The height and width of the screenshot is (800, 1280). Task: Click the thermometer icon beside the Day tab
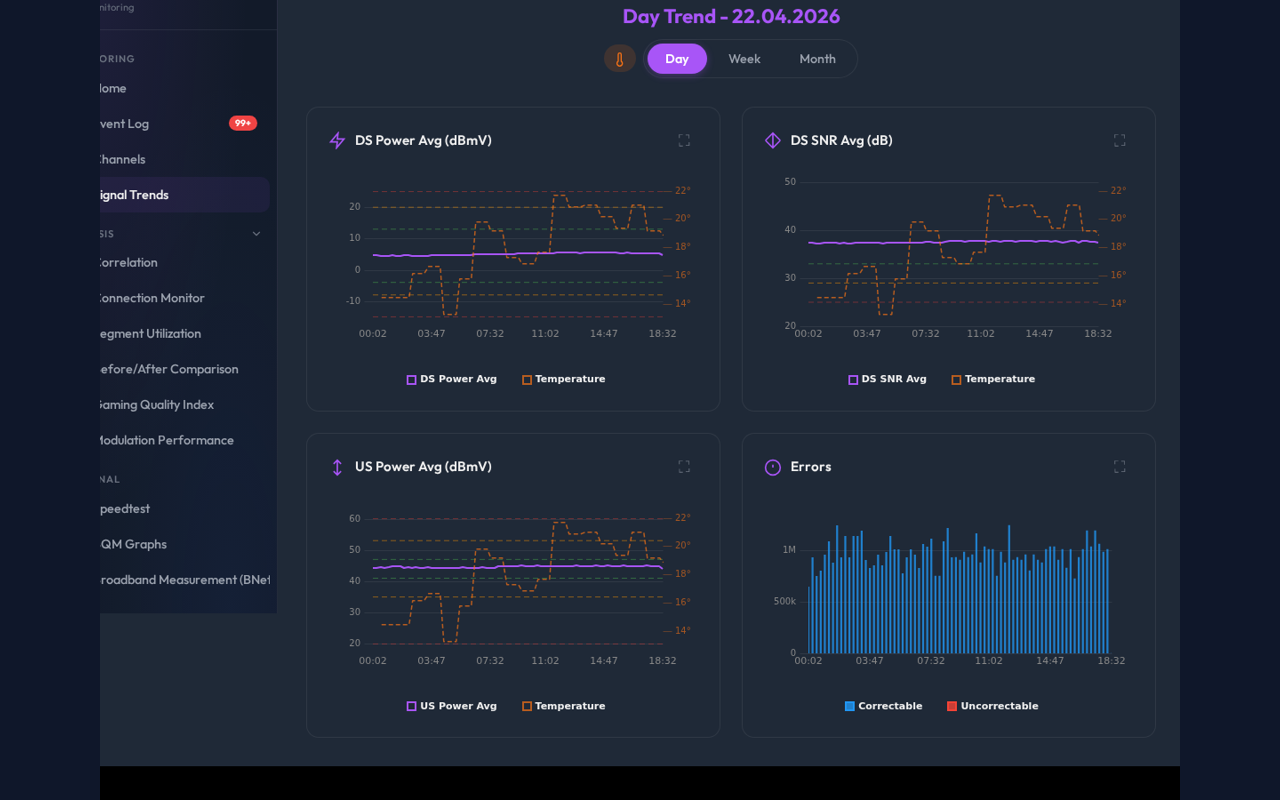(x=619, y=58)
